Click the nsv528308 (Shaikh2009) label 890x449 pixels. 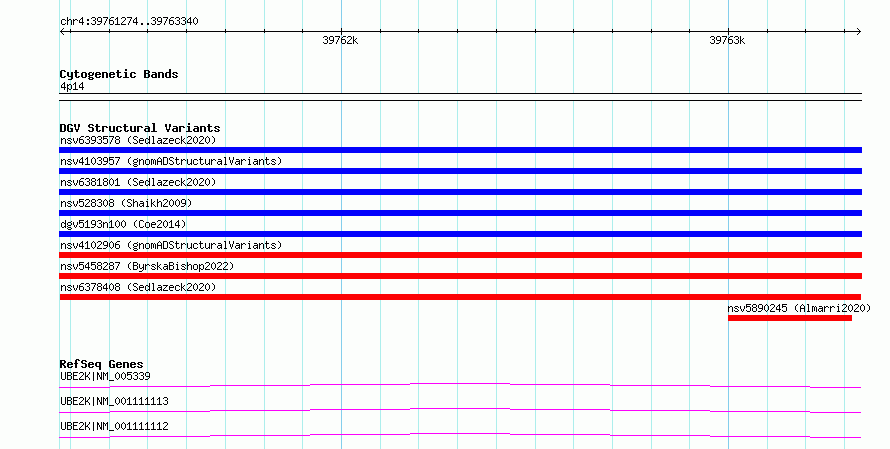(x=126, y=203)
